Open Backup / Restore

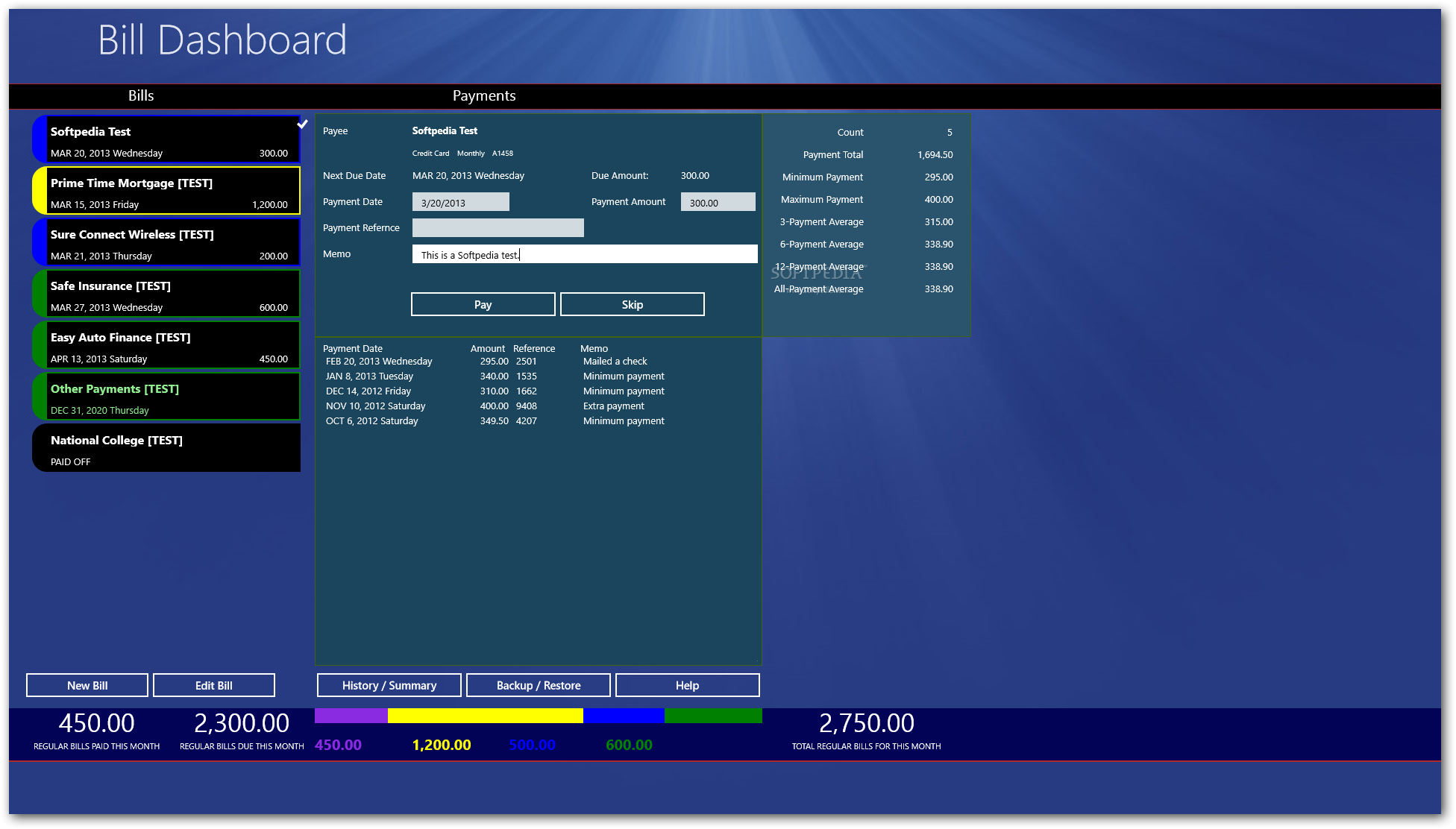pyautogui.click(x=539, y=685)
